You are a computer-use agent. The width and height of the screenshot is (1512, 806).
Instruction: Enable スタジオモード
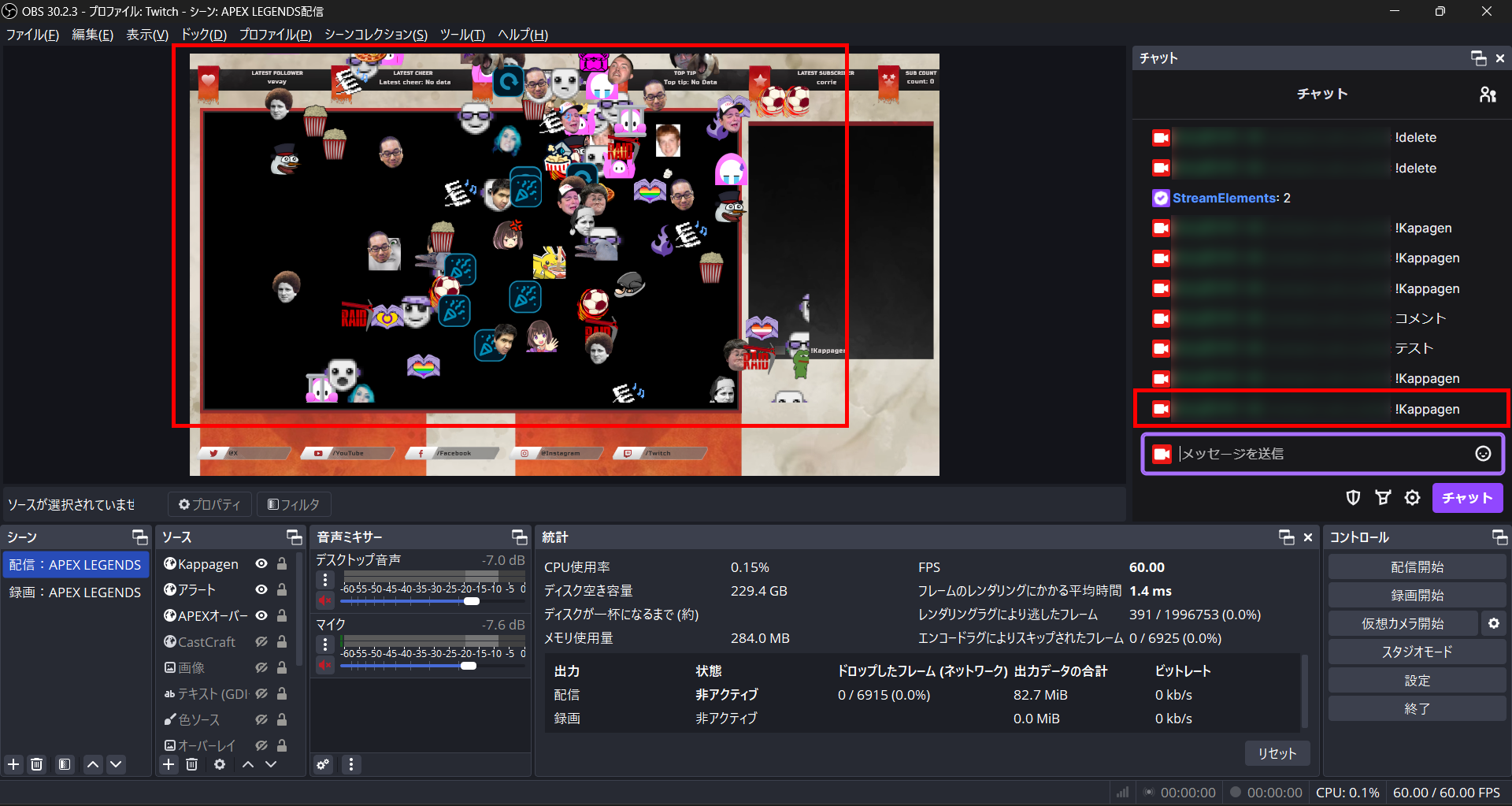[1417, 652]
